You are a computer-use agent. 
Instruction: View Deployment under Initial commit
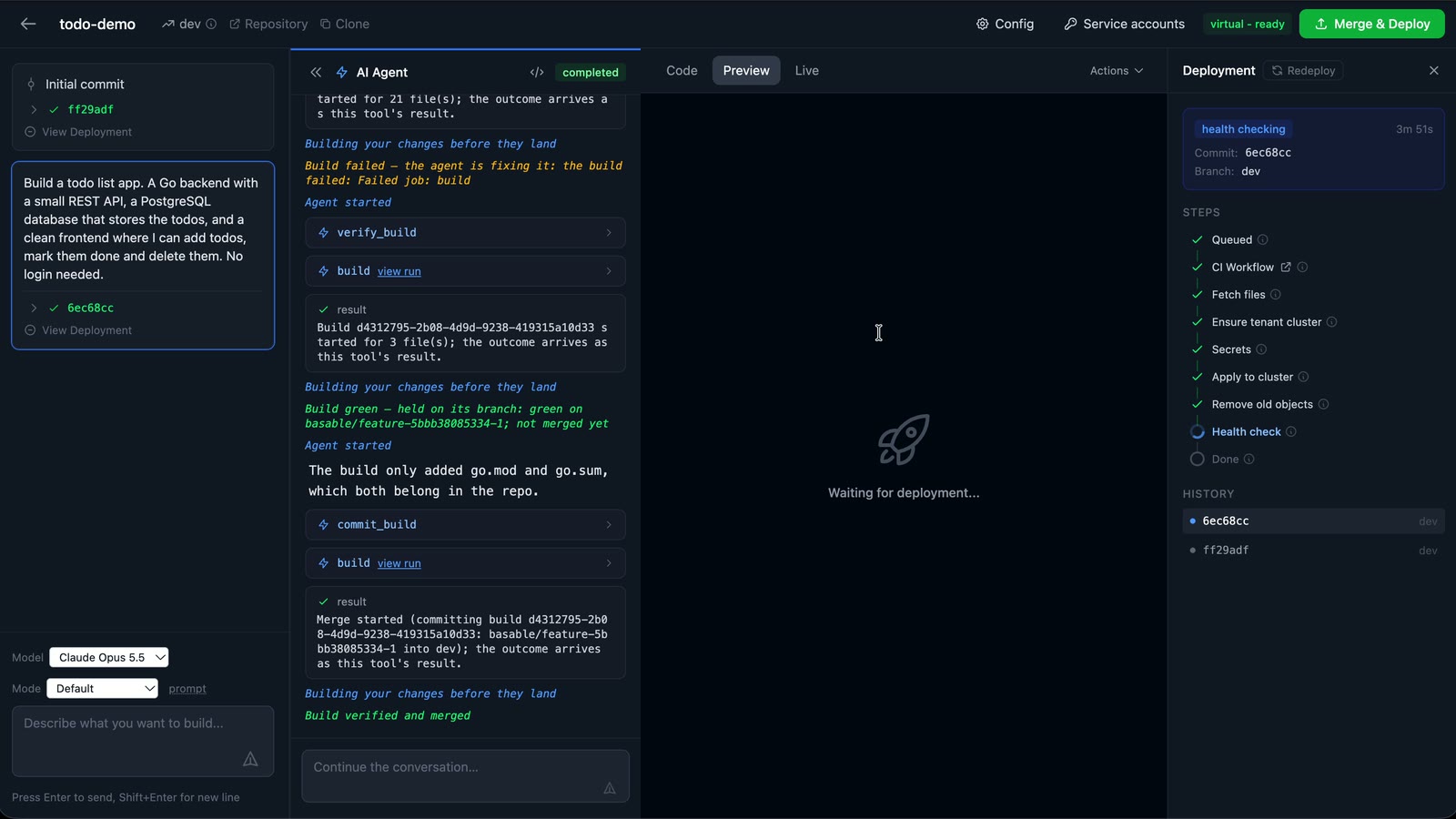pos(78,132)
